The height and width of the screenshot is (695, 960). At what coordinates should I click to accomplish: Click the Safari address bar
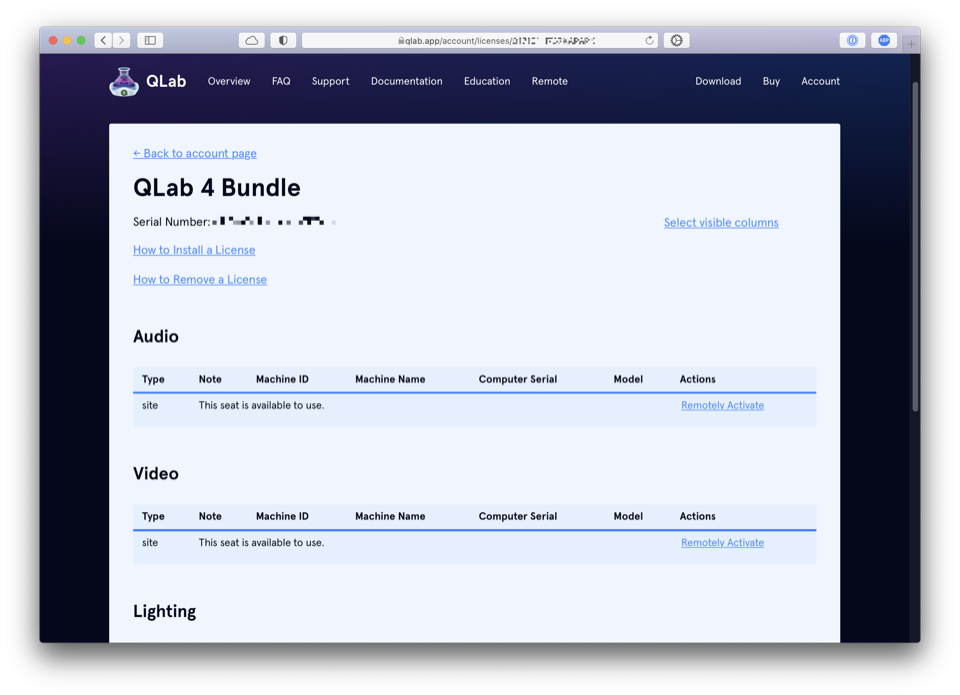[x=480, y=41]
